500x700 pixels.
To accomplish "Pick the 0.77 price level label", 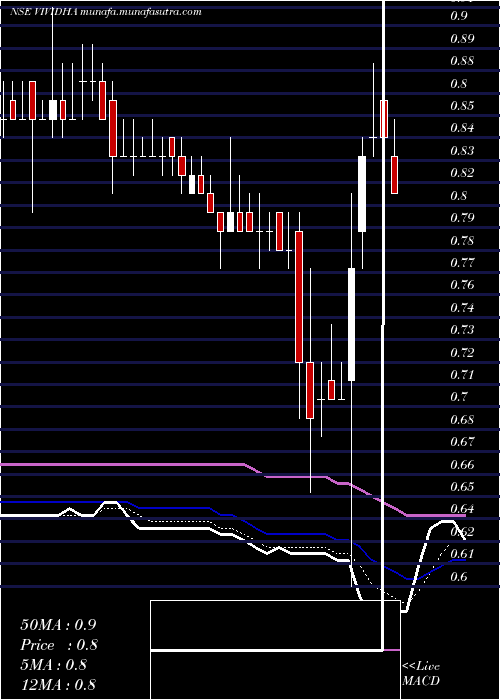I will pyautogui.click(x=462, y=263).
